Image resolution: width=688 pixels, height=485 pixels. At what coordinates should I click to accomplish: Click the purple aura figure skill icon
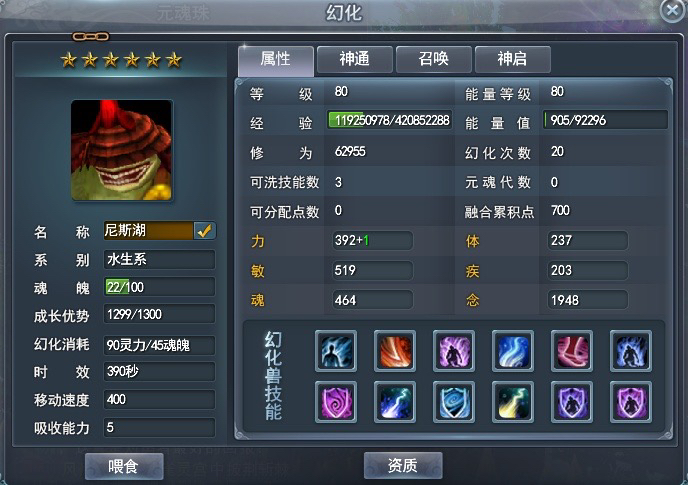[454, 351]
